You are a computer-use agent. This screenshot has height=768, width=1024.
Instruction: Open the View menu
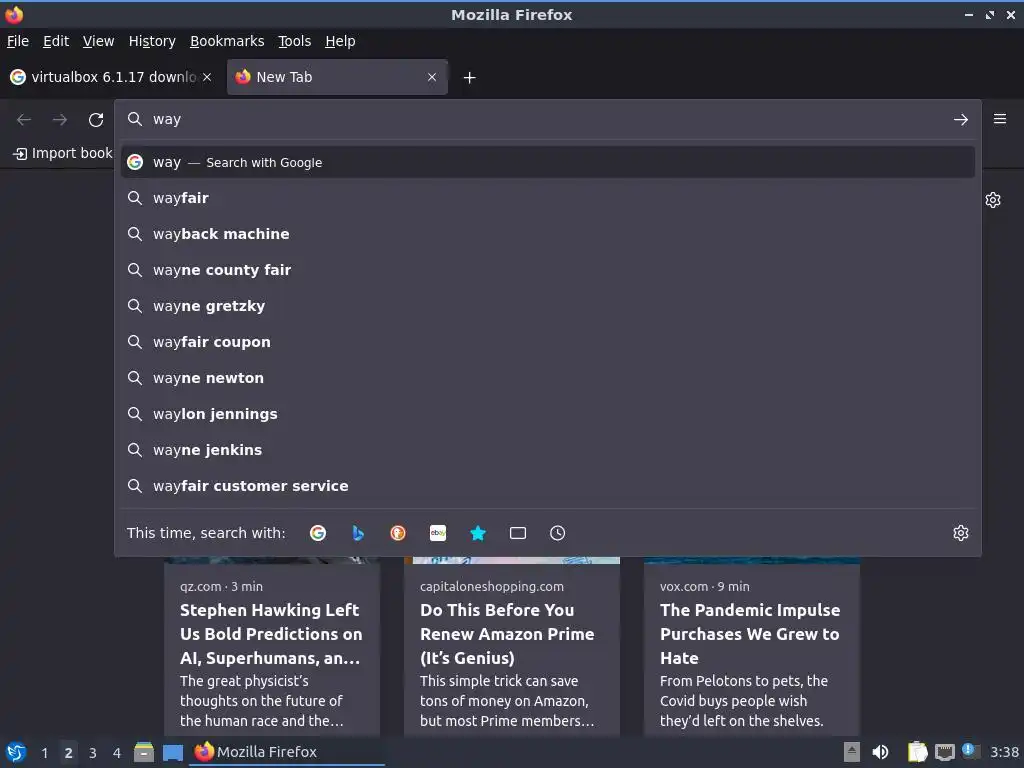click(99, 41)
